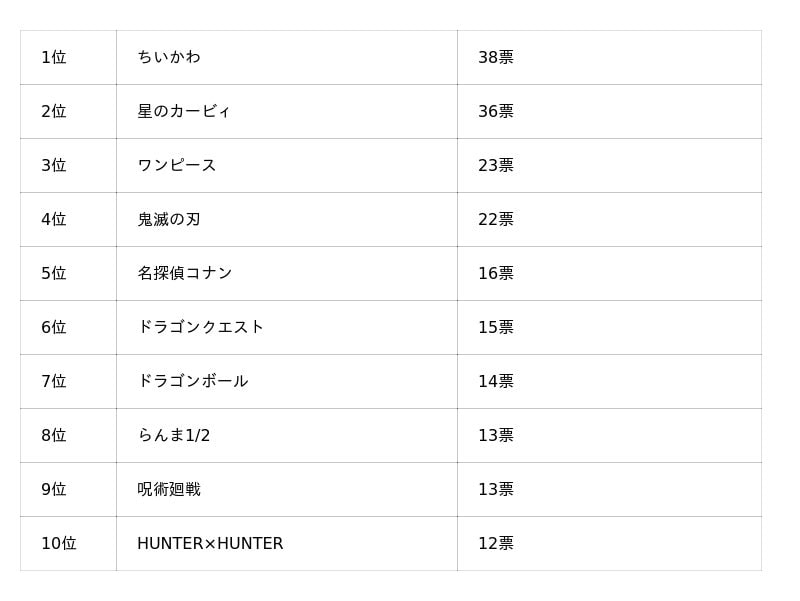The image size is (800, 601).
Task: Click the 22票 vote count
Action: [496, 220]
